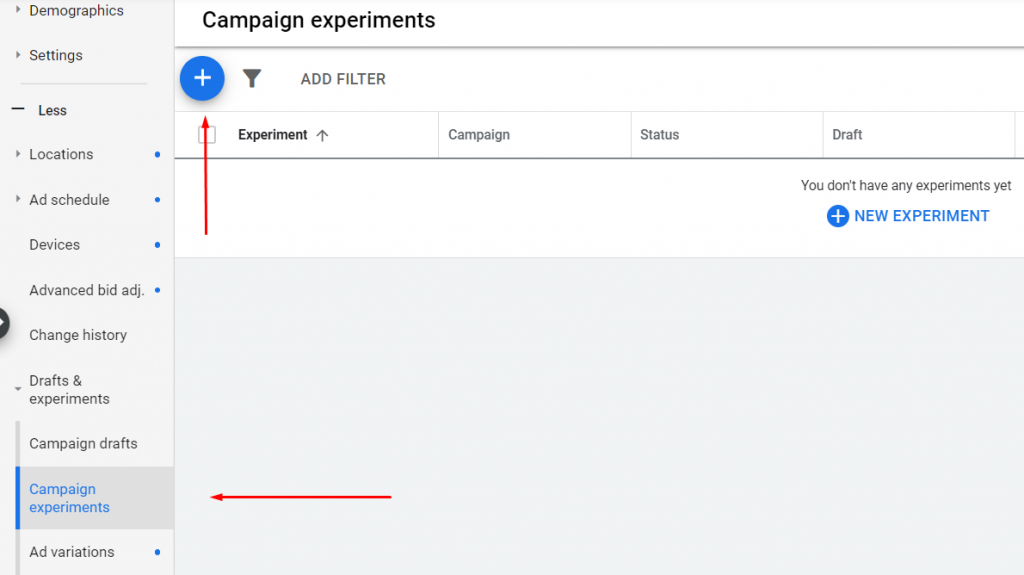Expand the Demographics menu arrow
This screenshot has height=575, width=1024.
(x=18, y=10)
